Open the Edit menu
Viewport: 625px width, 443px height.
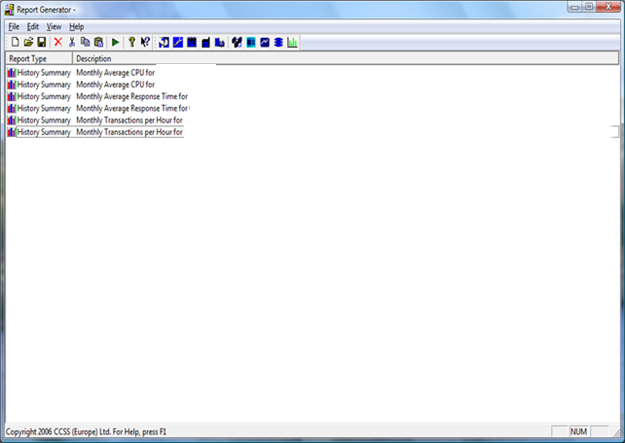tap(33, 26)
